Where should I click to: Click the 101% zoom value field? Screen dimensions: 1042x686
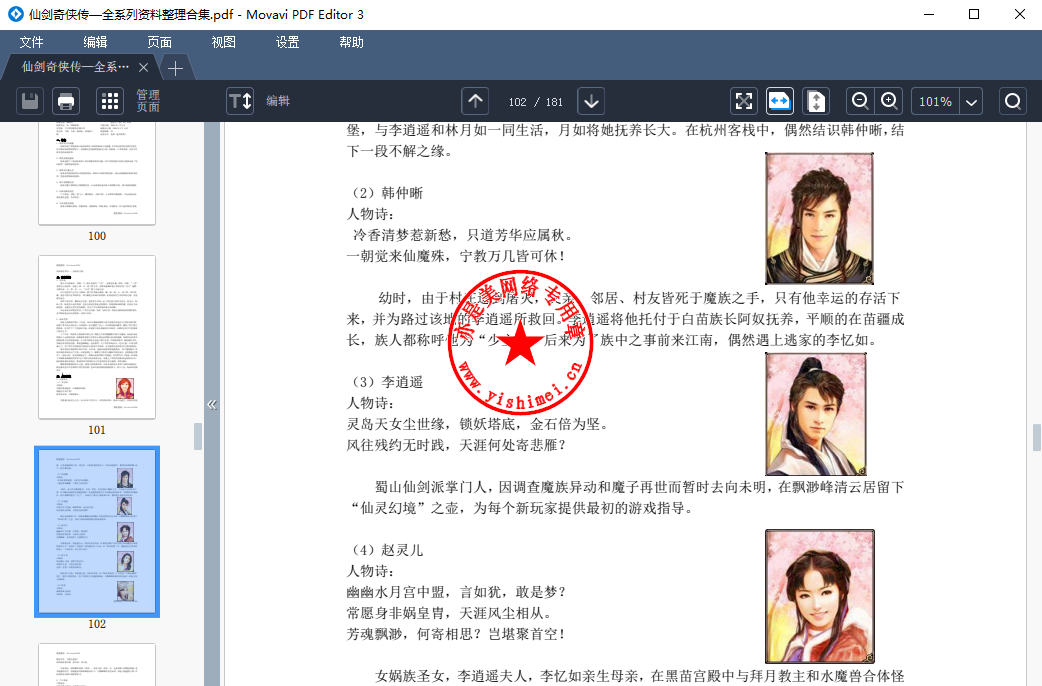point(935,102)
